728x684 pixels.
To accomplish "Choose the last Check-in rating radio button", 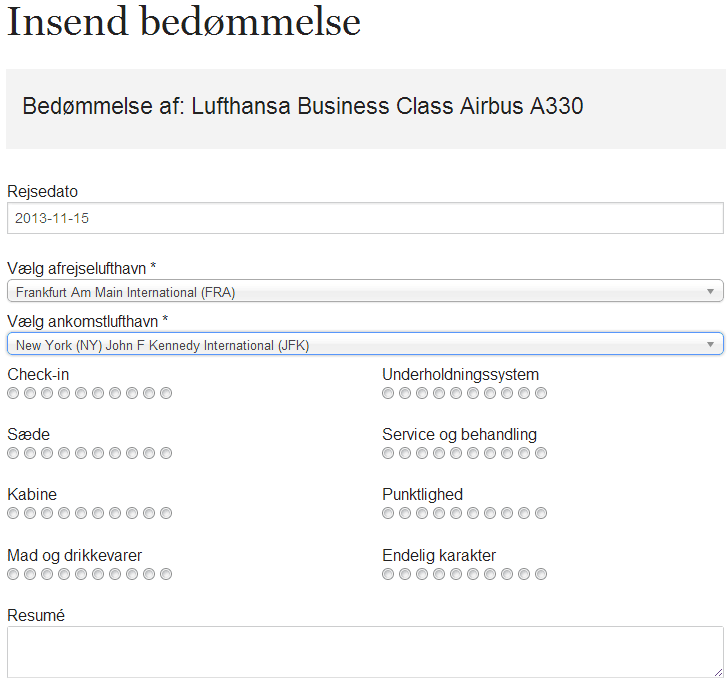I will [x=166, y=393].
